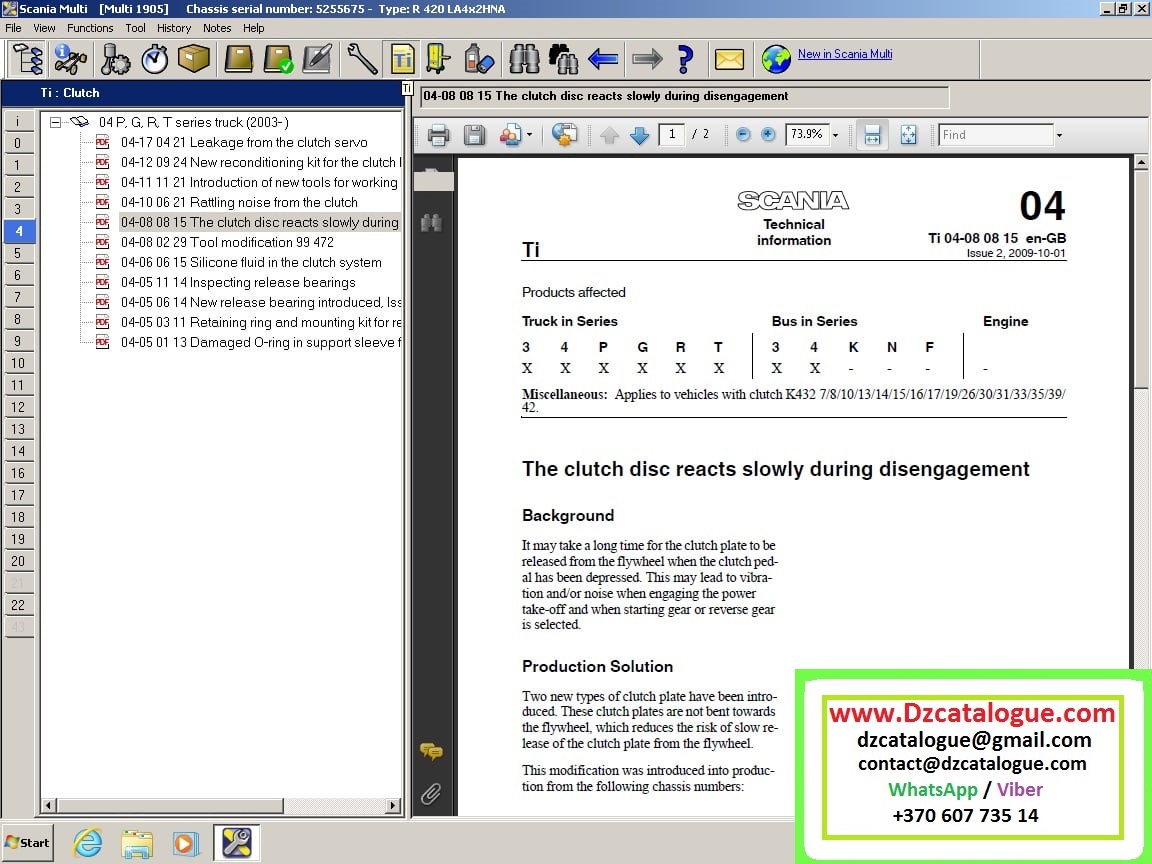Toggle fit one full page view
The width and height of the screenshot is (1152, 864).
coord(909,135)
